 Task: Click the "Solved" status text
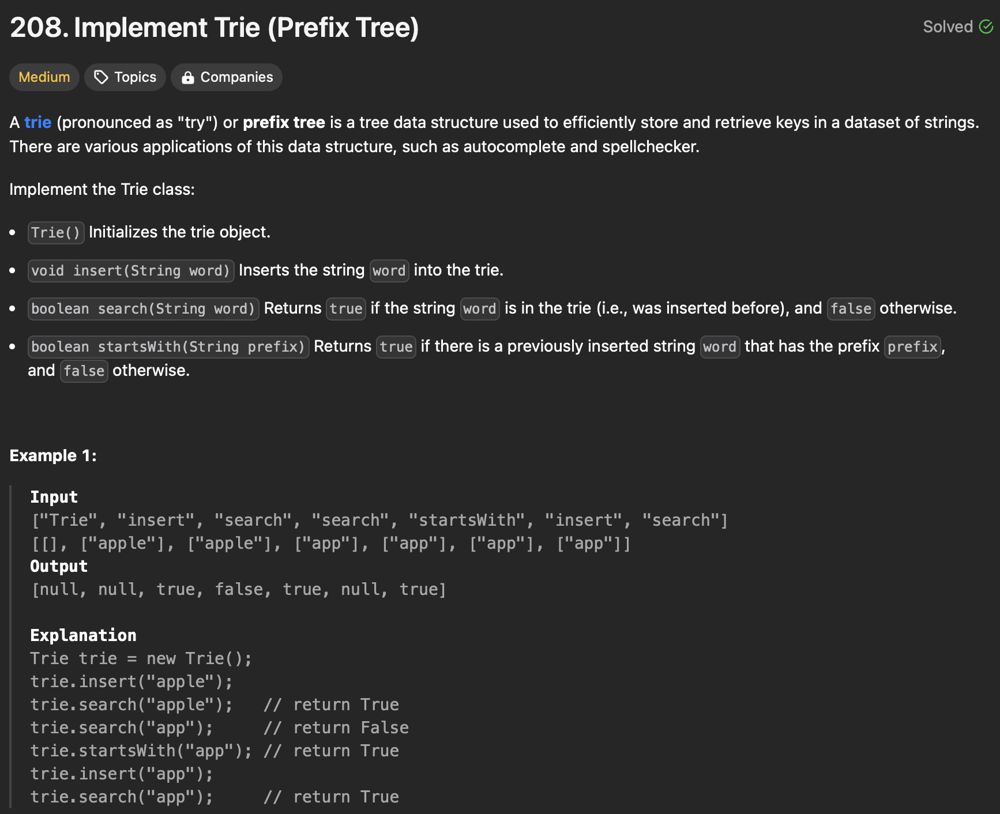coord(947,27)
